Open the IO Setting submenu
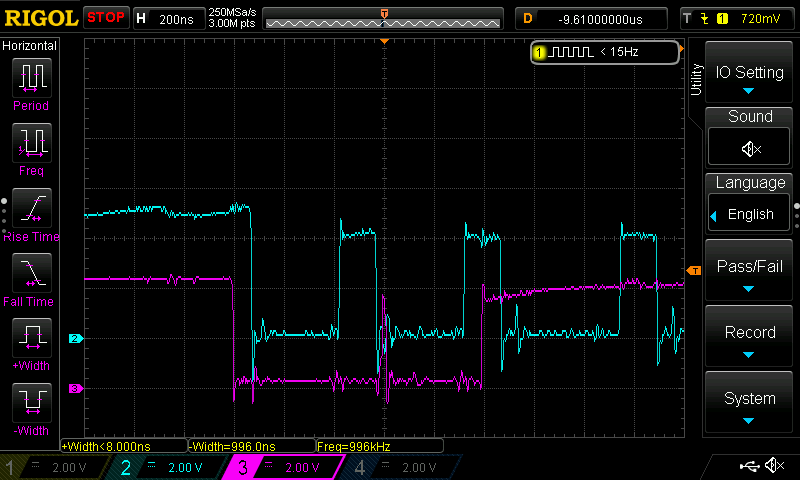This screenshot has width=800, height=480. 750,78
